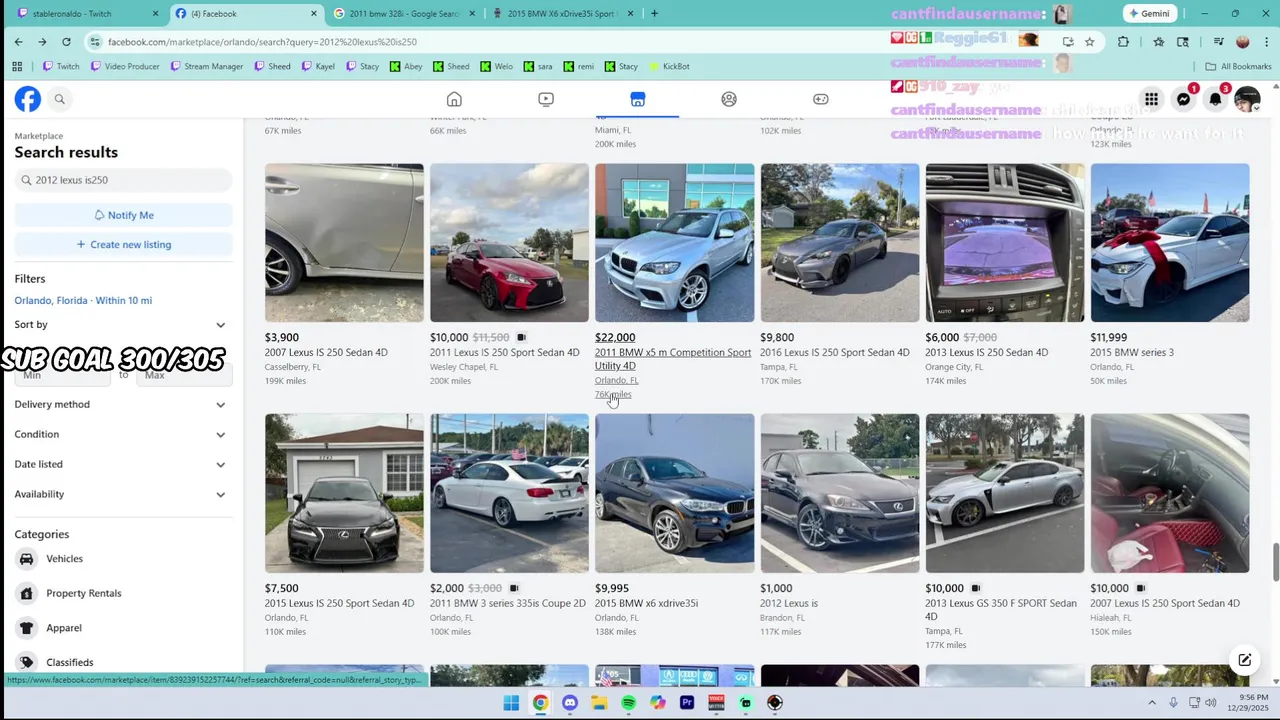
Task: Click the Notify Me button
Action: click(123, 215)
